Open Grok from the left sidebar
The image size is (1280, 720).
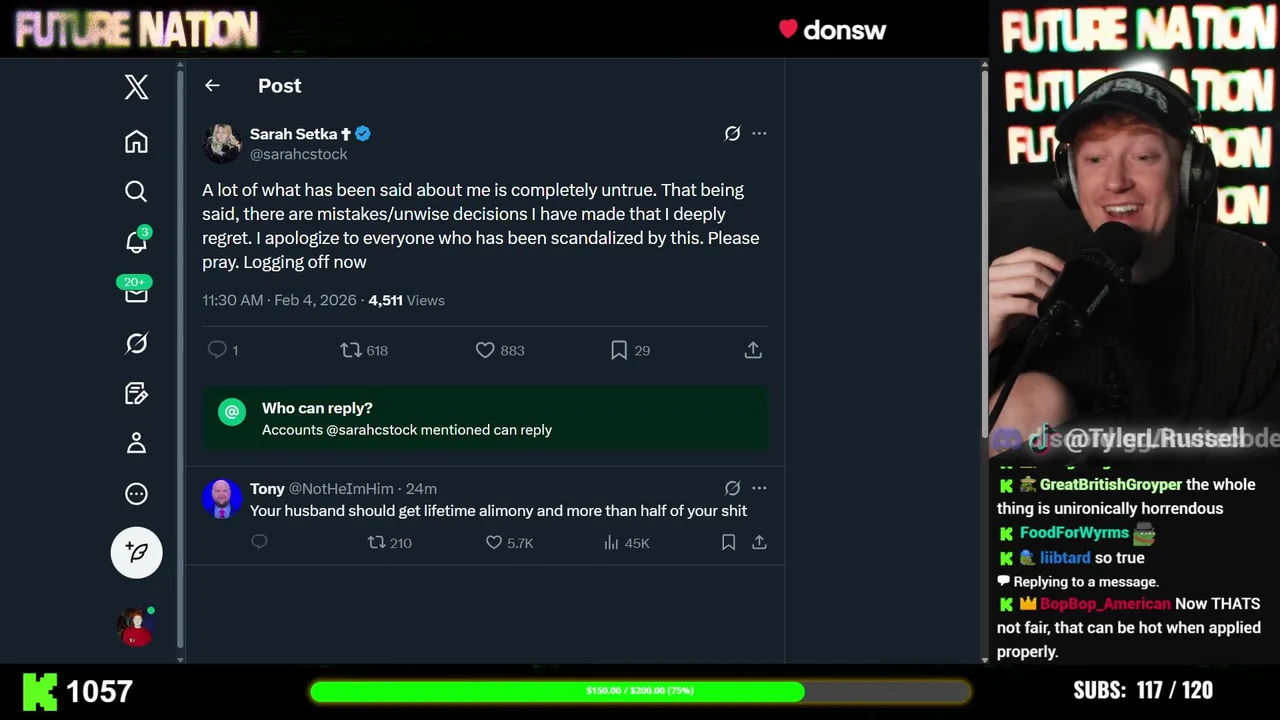pos(136,344)
